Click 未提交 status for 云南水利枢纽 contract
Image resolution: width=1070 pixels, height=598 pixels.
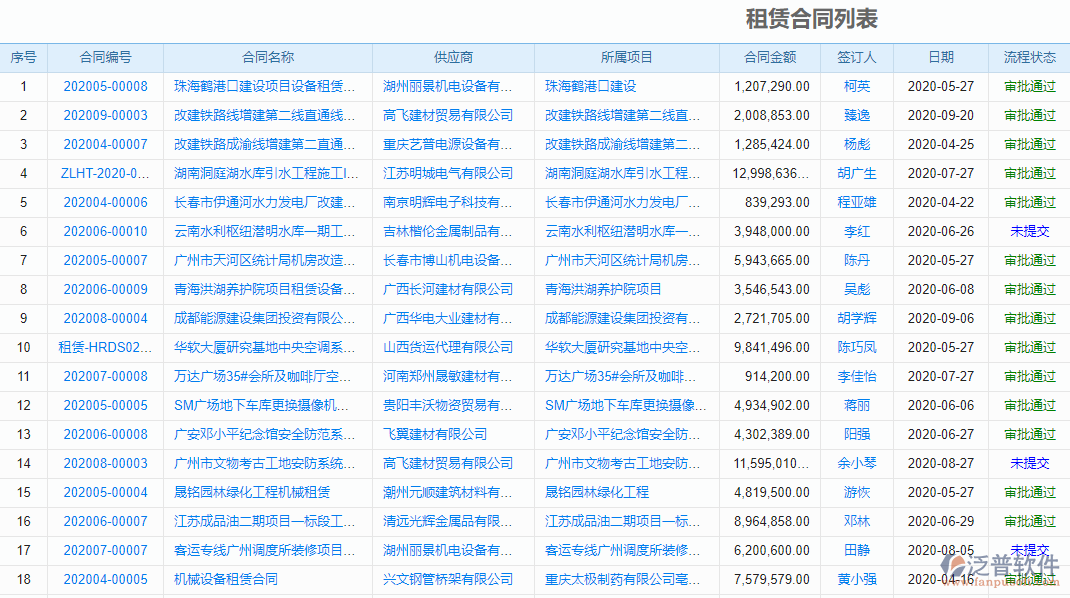point(1030,231)
